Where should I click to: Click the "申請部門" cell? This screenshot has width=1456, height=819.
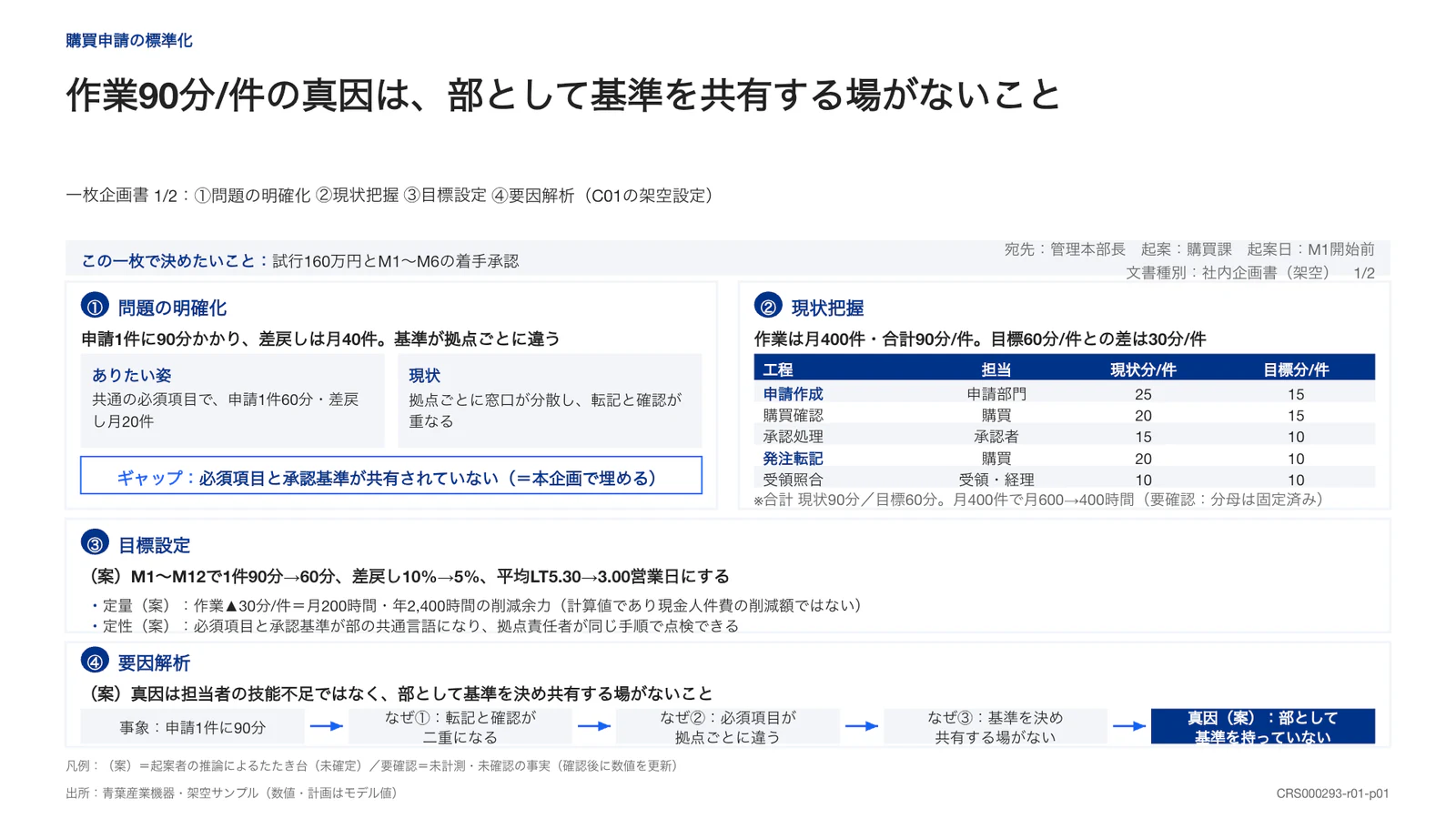point(996,394)
